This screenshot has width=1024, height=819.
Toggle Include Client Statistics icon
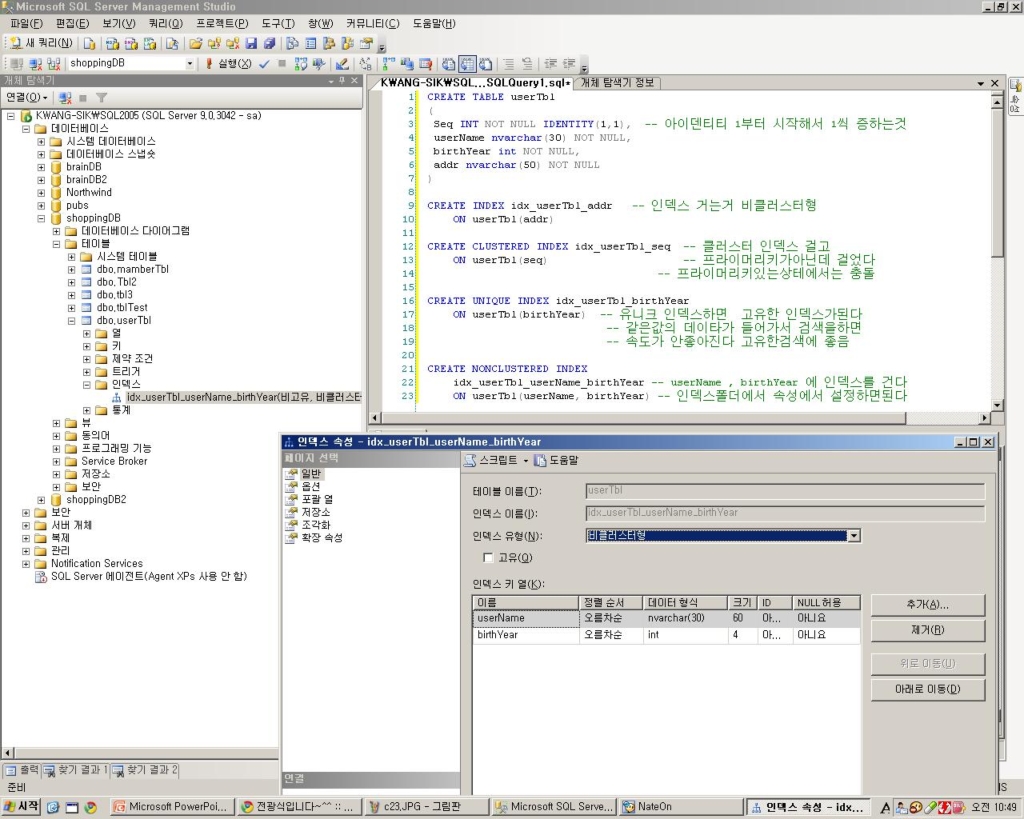click(x=407, y=63)
